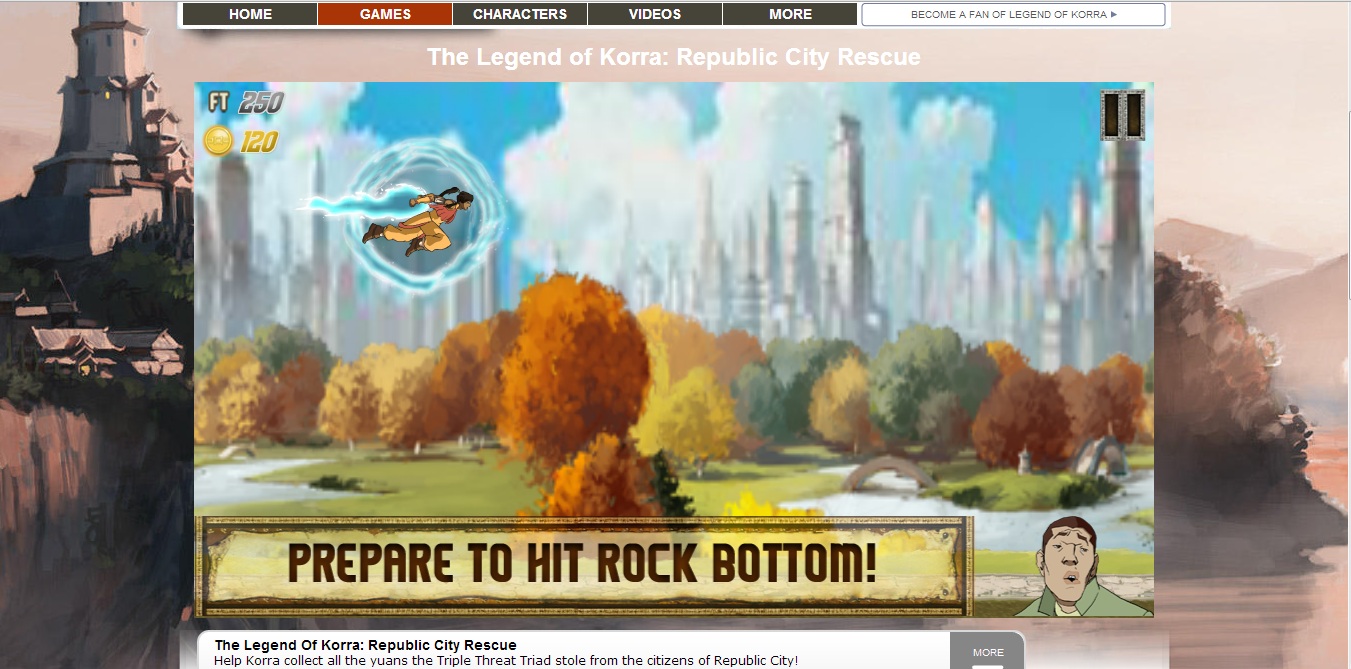Click the gold yuan coin icon
Screen dimensions: 1351x669
[218, 141]
